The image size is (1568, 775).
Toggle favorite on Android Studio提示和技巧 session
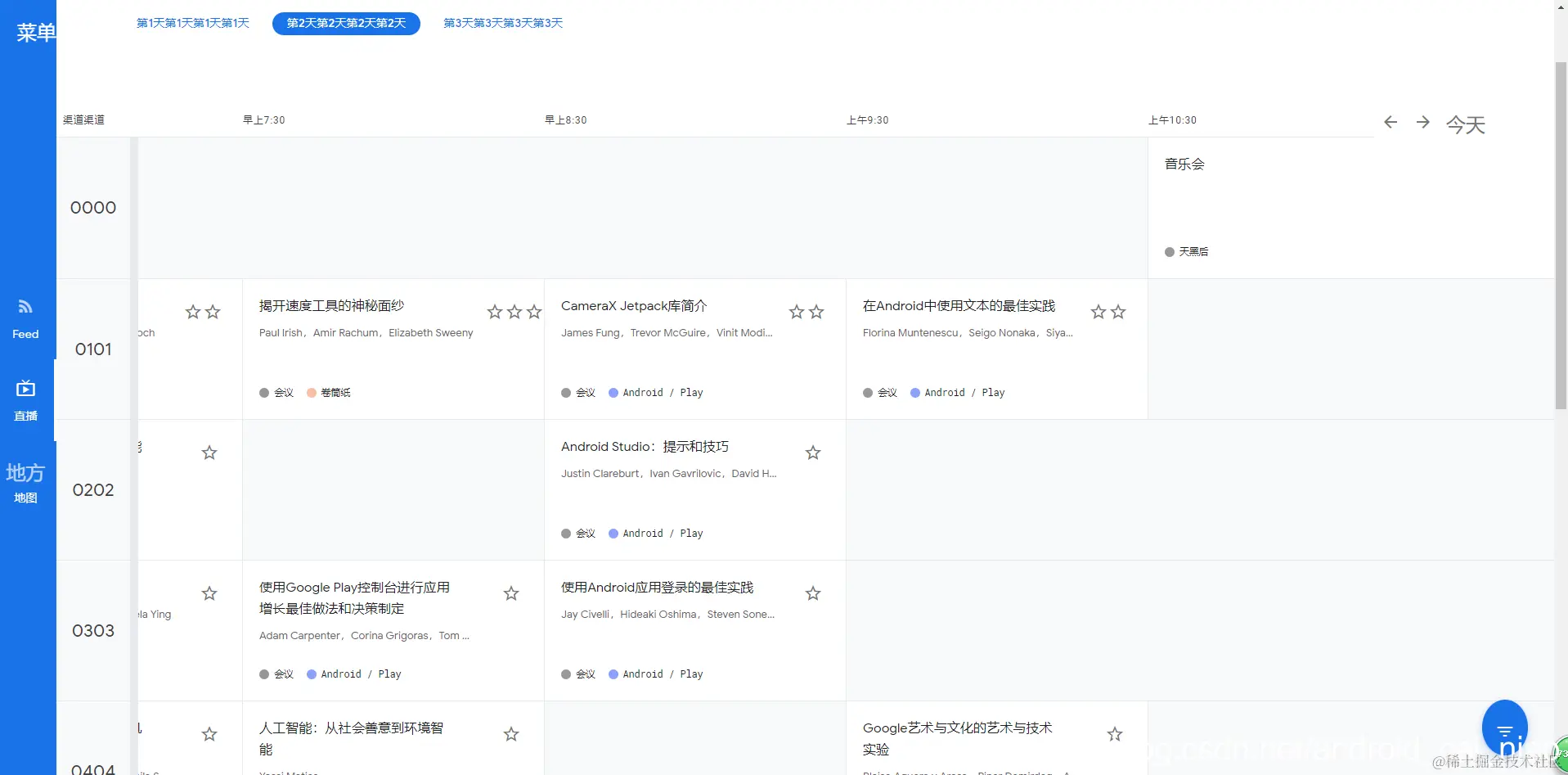(x=812, y=453)
